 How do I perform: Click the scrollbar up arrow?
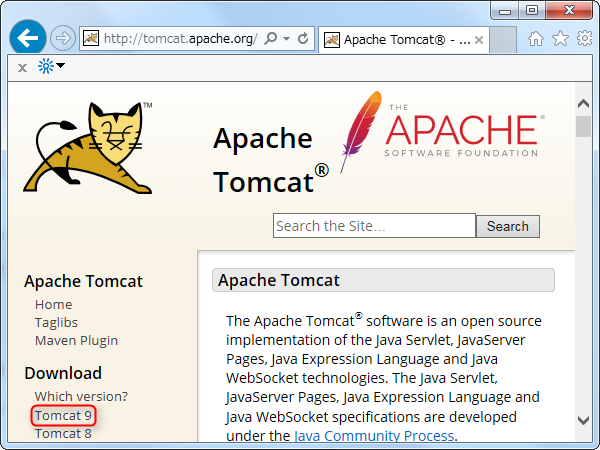click(x=583, y=103)
